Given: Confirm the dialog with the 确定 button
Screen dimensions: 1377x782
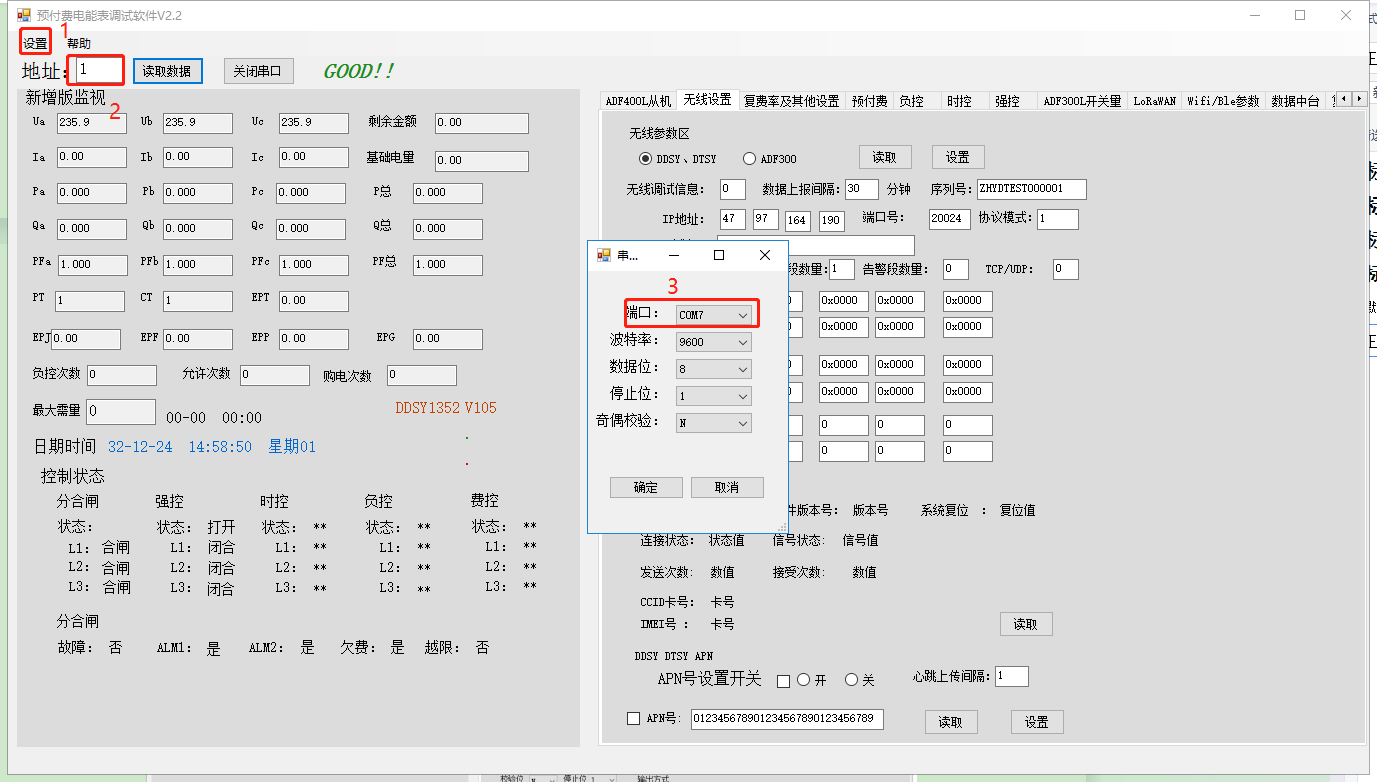Looking at the screenshot, I should (x=646, y=487).
